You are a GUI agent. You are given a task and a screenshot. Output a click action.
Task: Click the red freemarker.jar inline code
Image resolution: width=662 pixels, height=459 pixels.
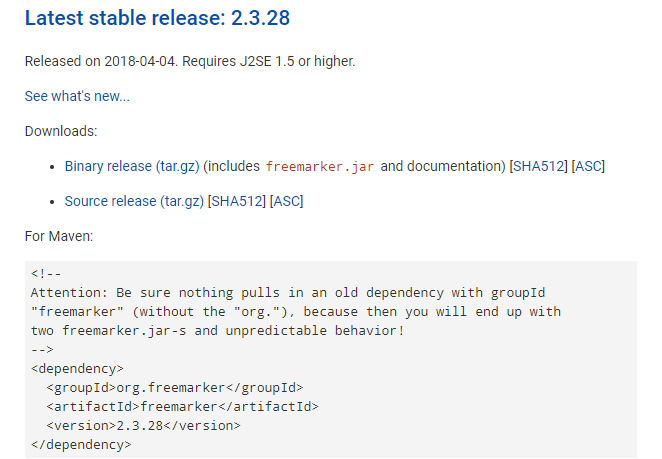320,167
